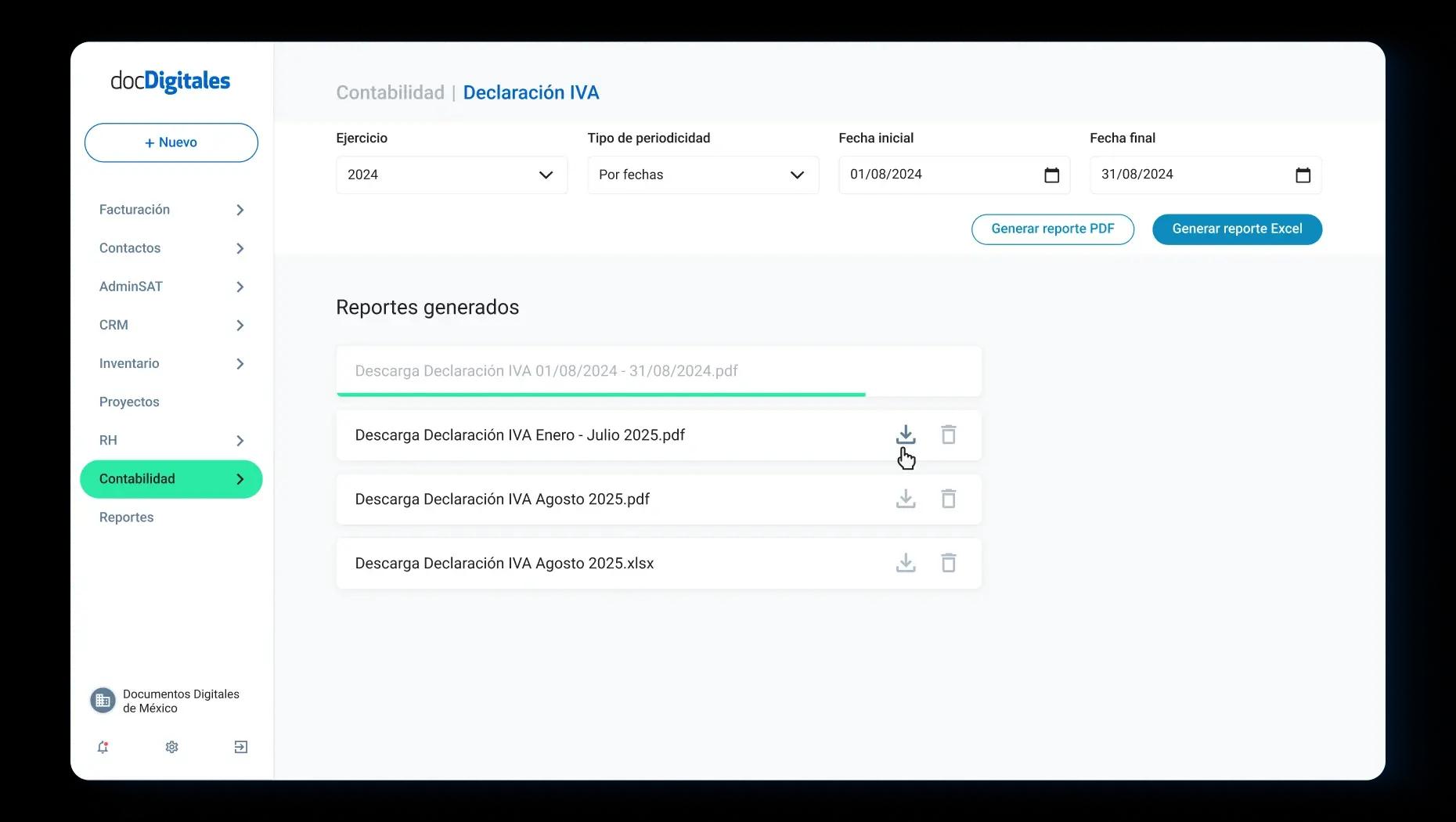Open the Fecha inicial calendar picker
Screen dimensions: 1456x822
[1051, 175]
